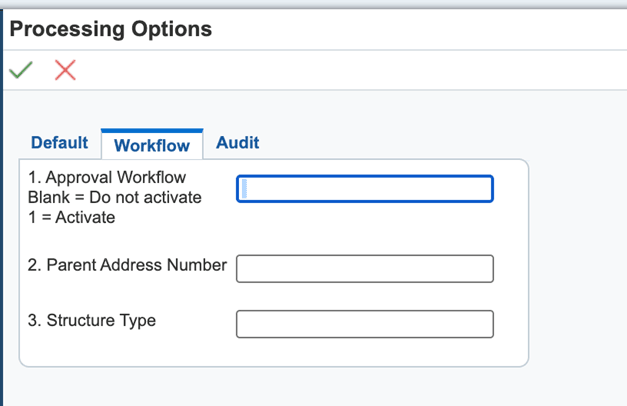Click the '3. Structure Type' label

(92, 321)
